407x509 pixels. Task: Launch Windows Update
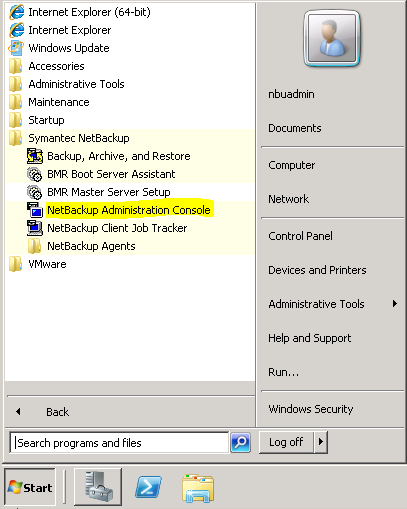(69, 48)
